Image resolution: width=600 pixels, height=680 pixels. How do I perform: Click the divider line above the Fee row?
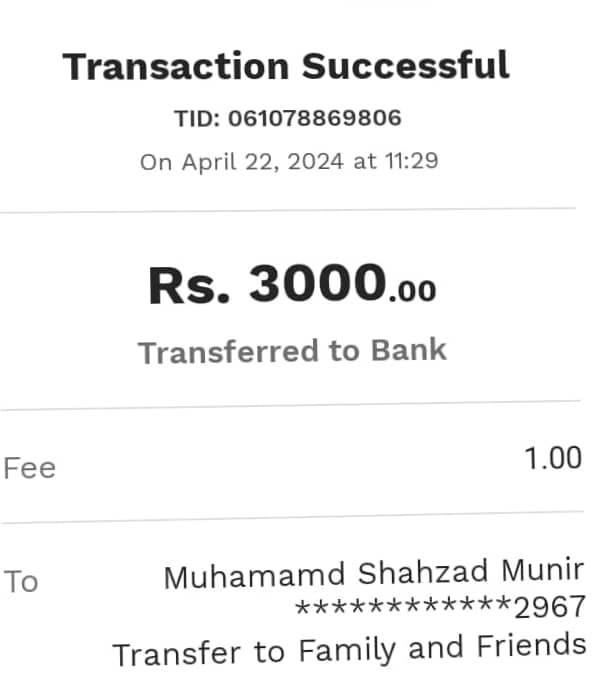(290, 405)
